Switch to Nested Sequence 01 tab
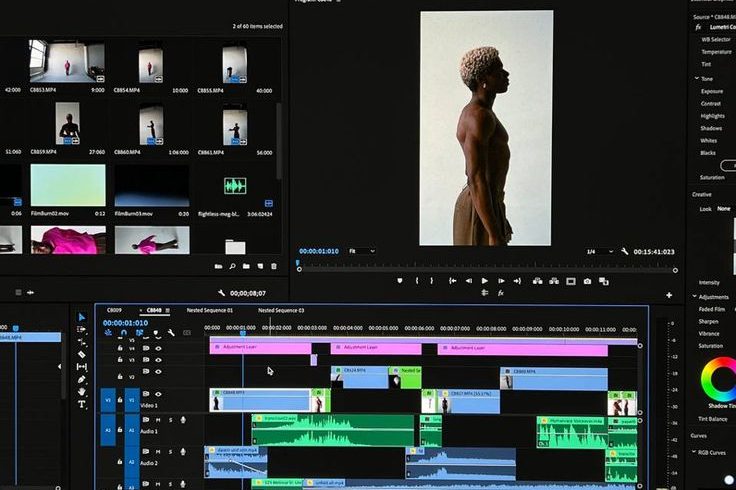 point(209,310)
